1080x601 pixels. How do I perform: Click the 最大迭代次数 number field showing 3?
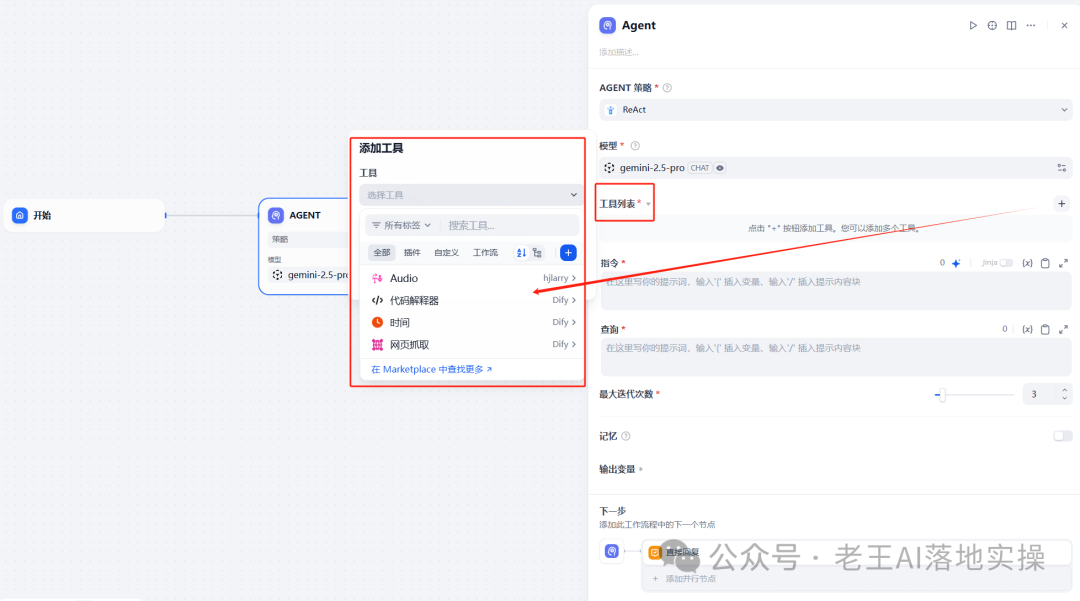[1040, 394]
